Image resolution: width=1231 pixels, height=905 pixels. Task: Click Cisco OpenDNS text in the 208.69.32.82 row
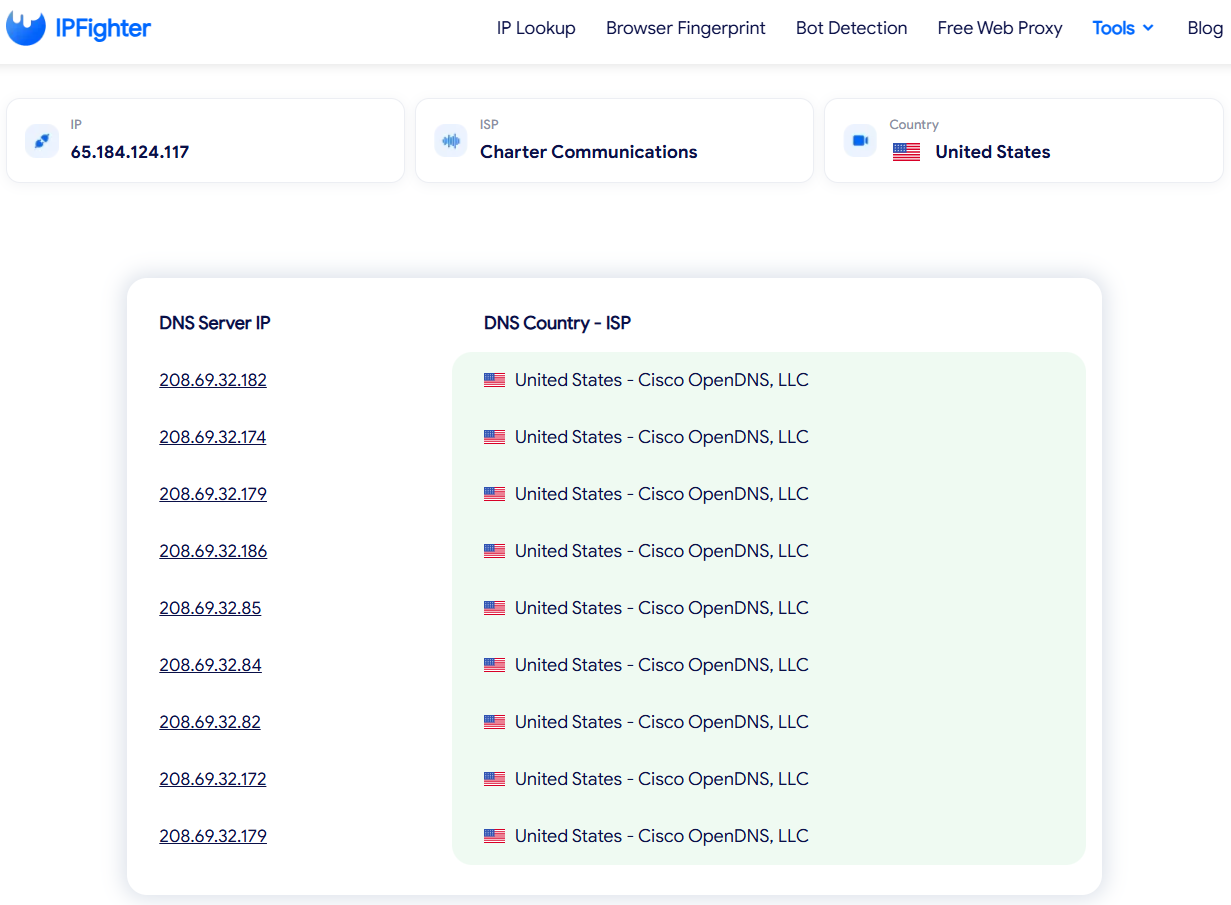point(723,722)
